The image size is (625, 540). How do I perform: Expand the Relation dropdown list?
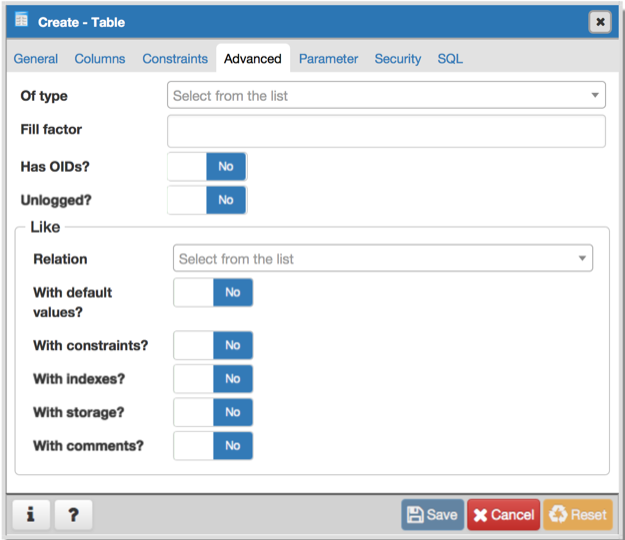coord(383,259)
